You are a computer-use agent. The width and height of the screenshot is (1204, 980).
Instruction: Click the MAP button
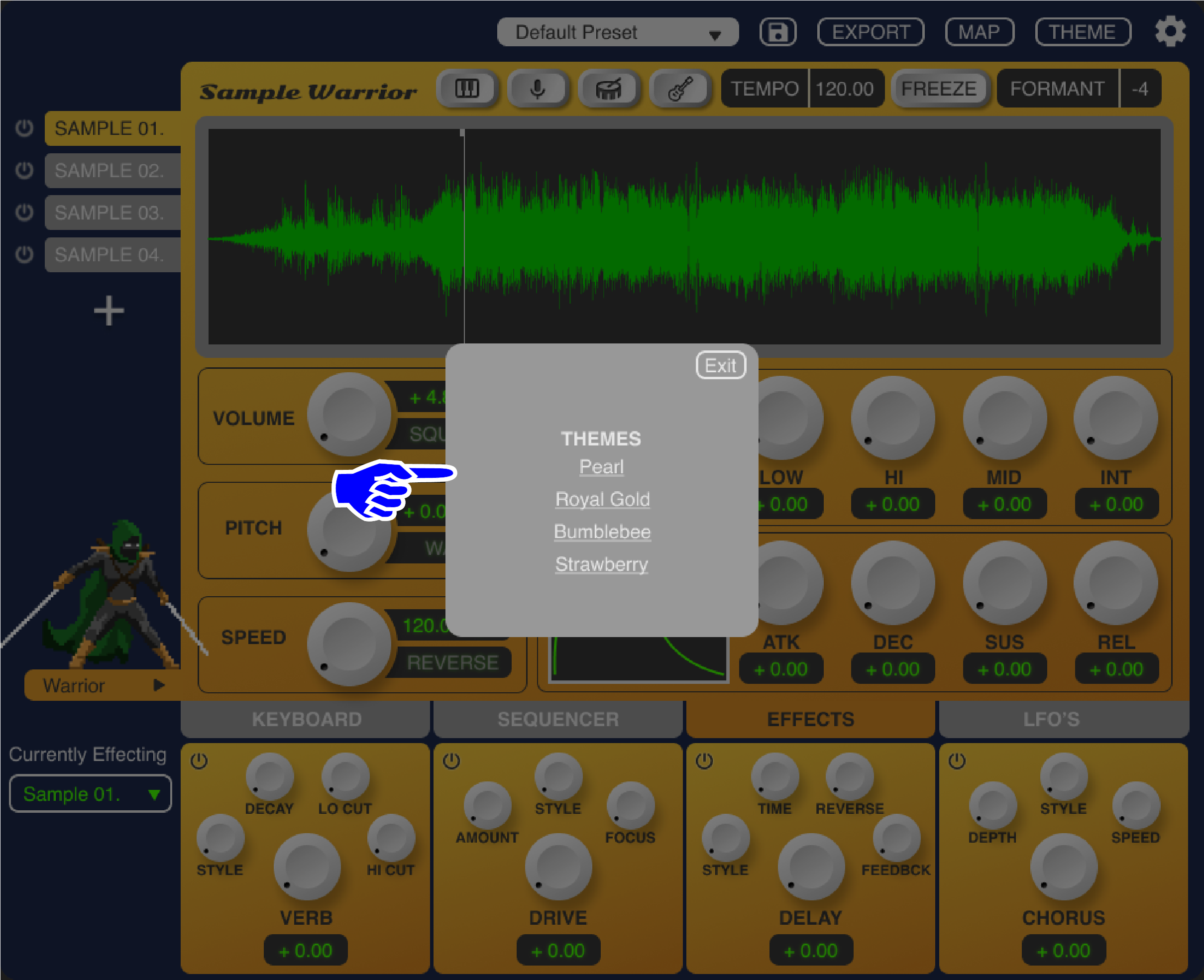980,32
